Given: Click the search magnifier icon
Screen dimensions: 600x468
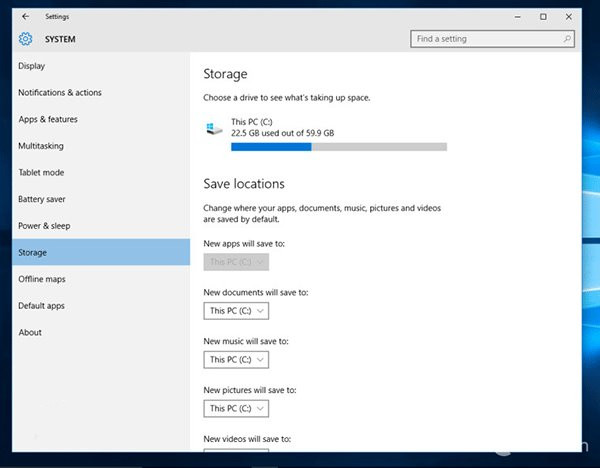Looking at the screenshot, I should click(x=567, y=39).
